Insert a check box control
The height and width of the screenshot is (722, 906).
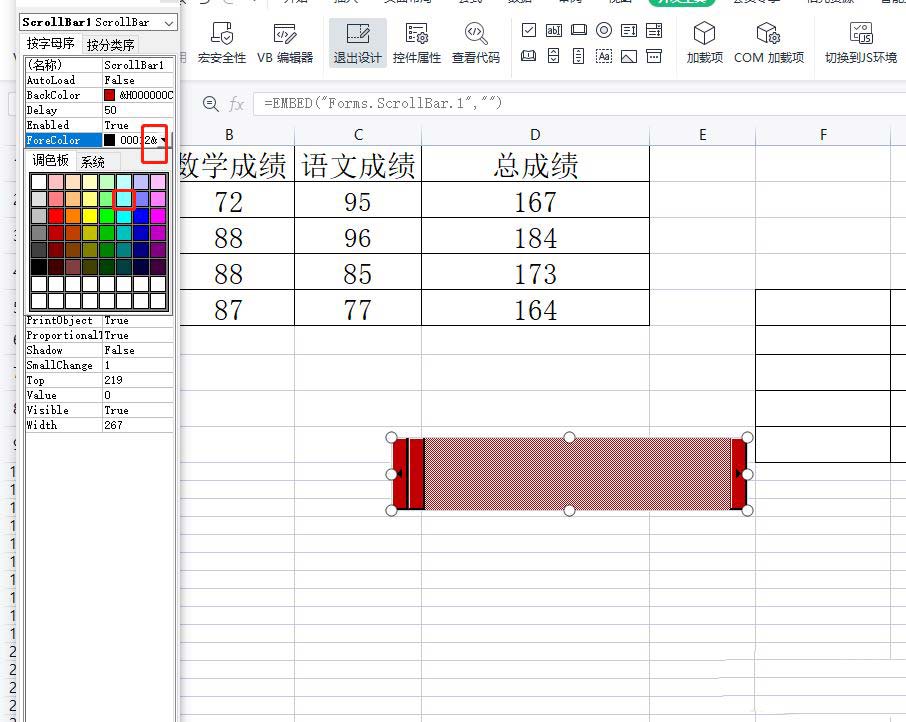click(529, 30)
